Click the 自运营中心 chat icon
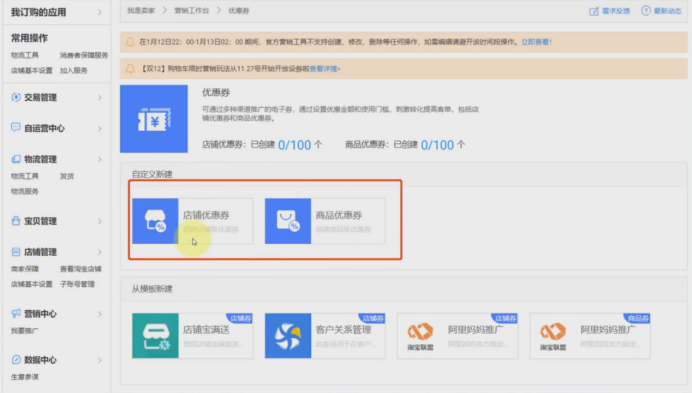692x393 pixels. click(16, 128)
